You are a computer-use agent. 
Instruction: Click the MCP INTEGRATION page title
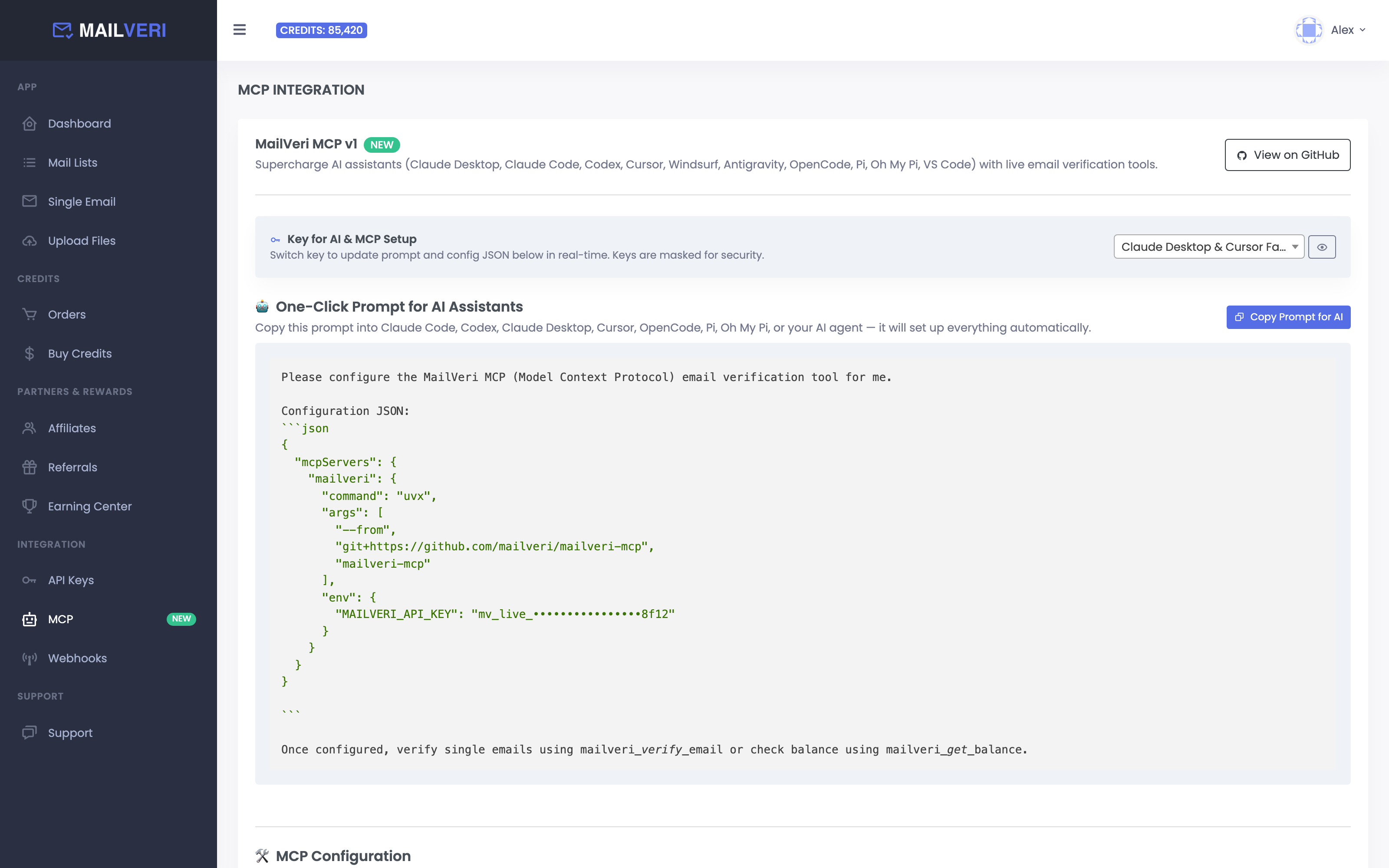[301, 89]
